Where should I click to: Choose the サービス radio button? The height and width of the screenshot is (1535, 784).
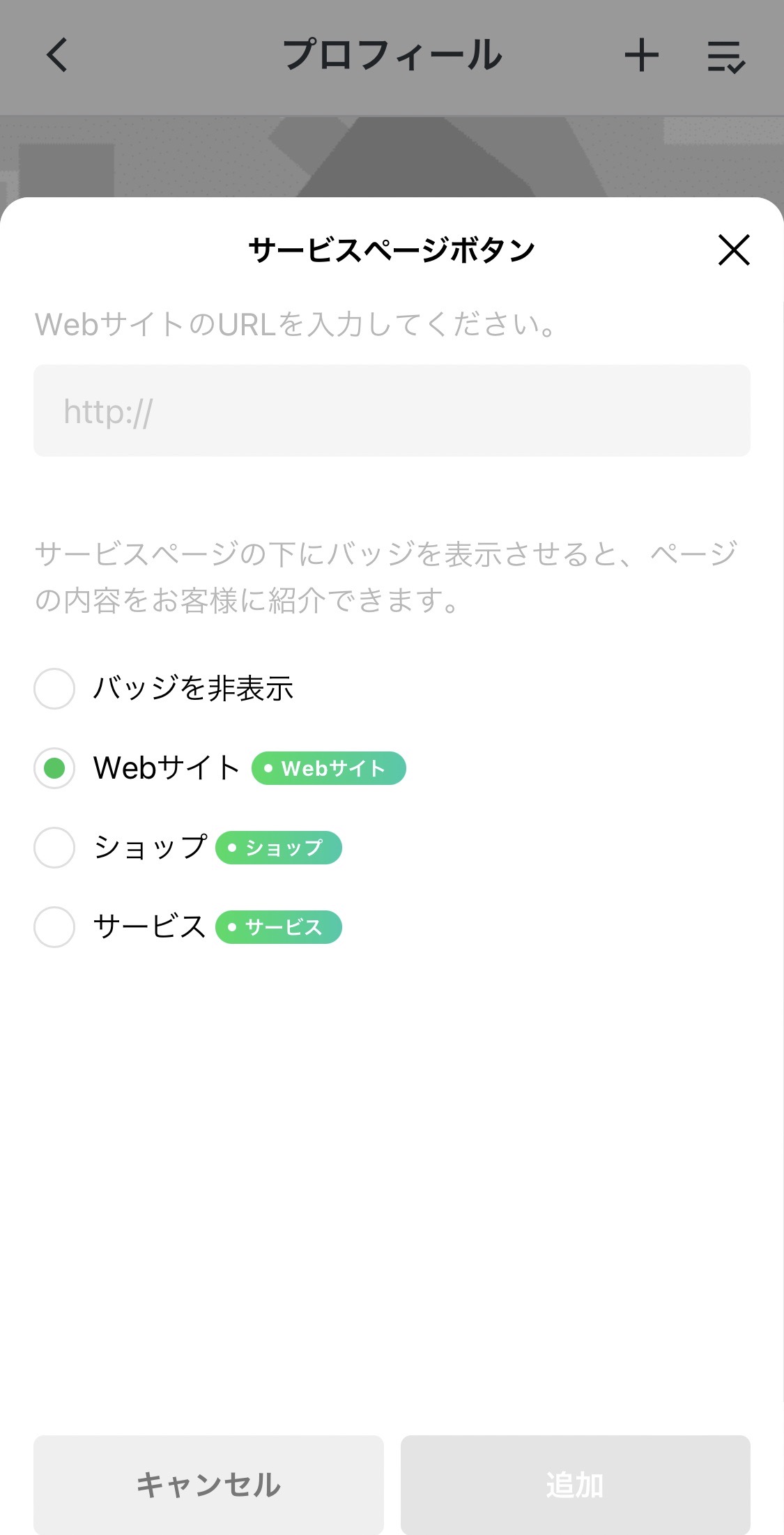pos(54,927)
